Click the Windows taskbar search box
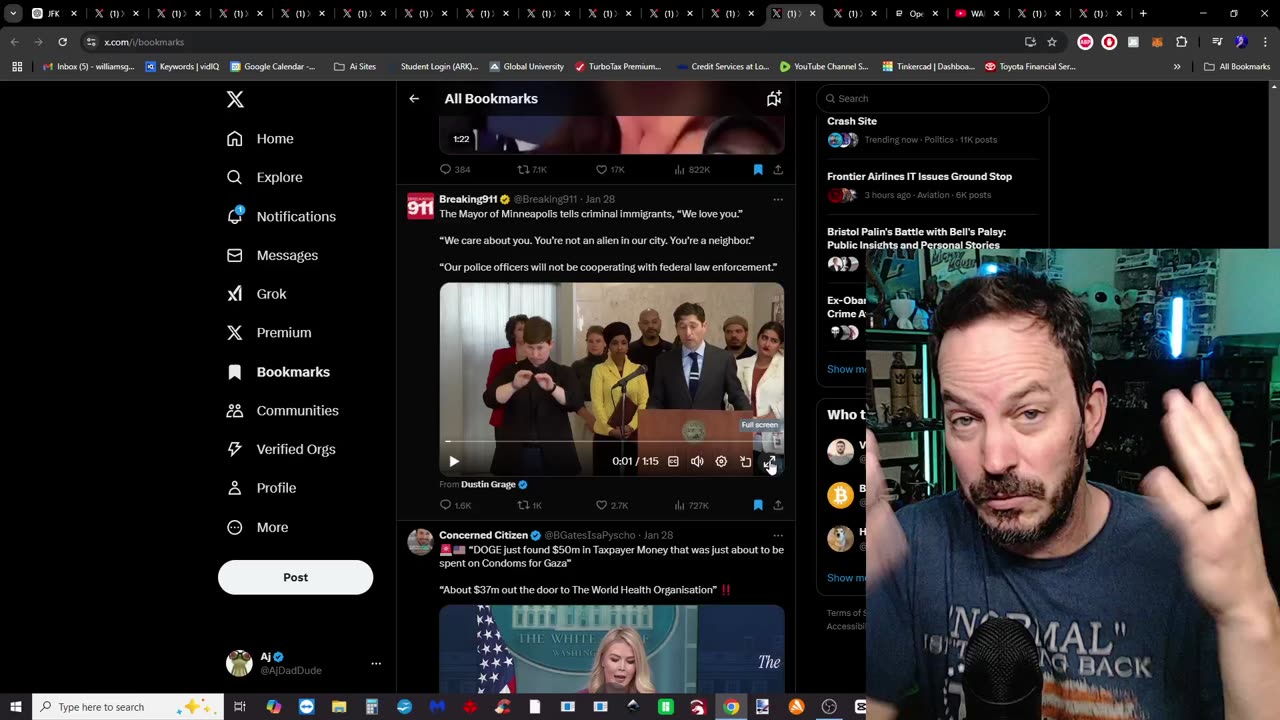This screenshot has width=1280, height=720. (128, 707)
